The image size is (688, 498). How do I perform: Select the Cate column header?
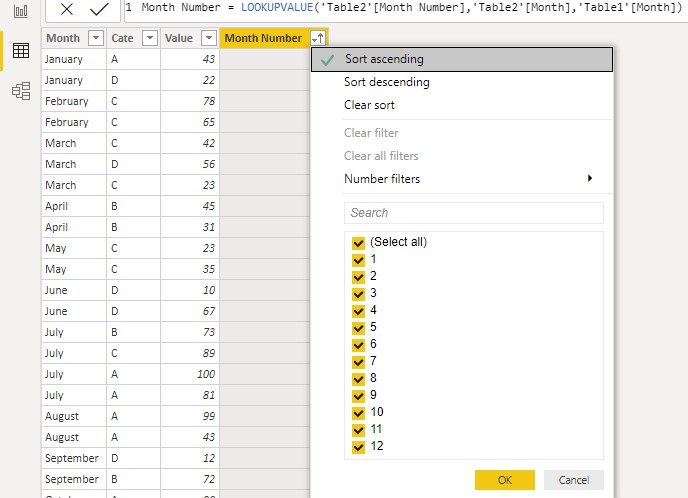(x=122, y=38)
